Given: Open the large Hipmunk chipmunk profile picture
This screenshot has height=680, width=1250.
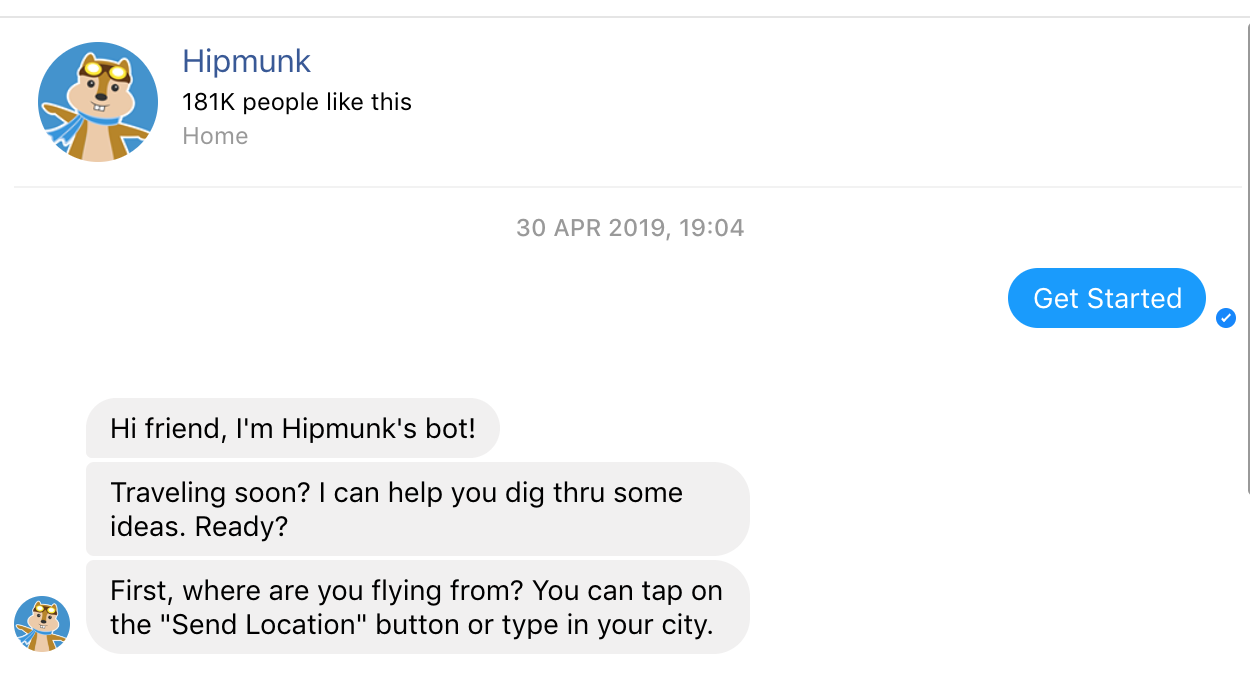Looking at the screenshot, I should tap(98, 102).
